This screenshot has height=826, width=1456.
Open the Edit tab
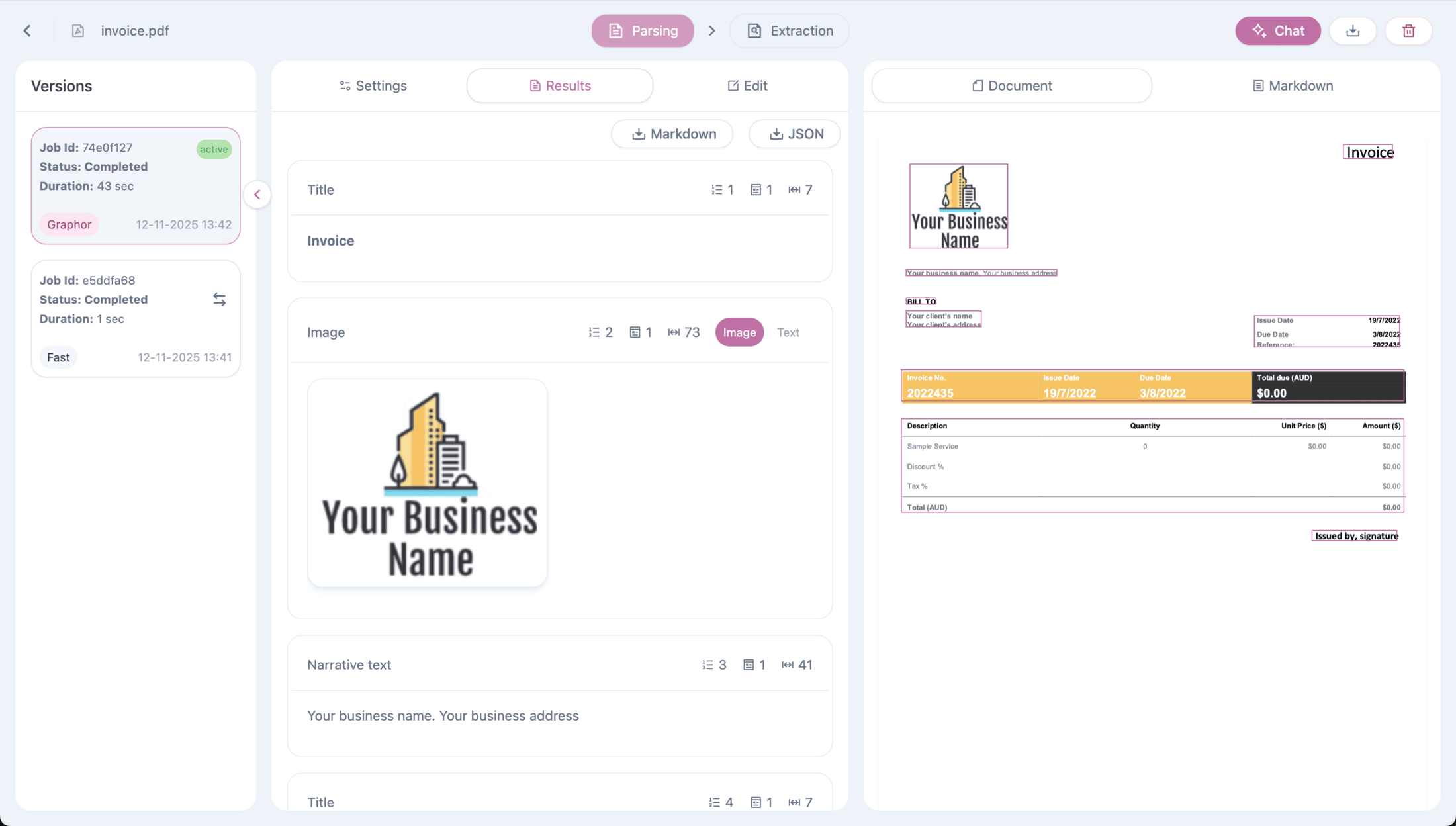[747, 85]
